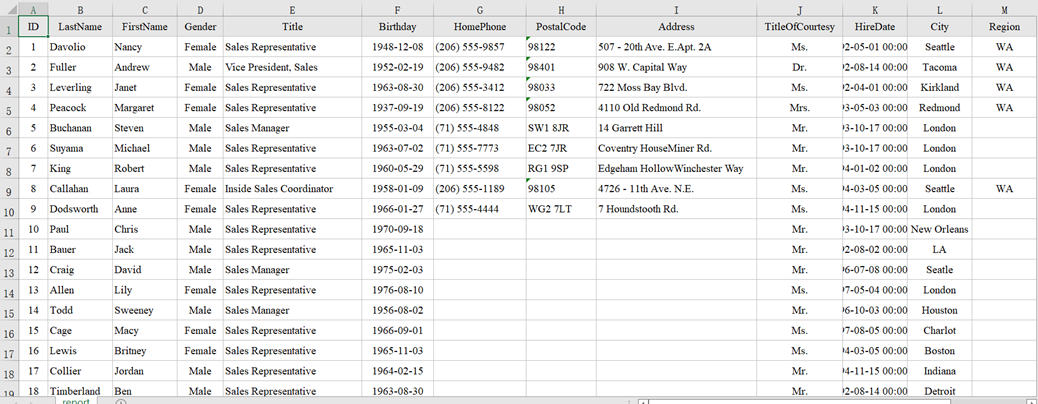Select the New Orleans city cell
The height and width of the screenshot is (404, 1038).
940,229
